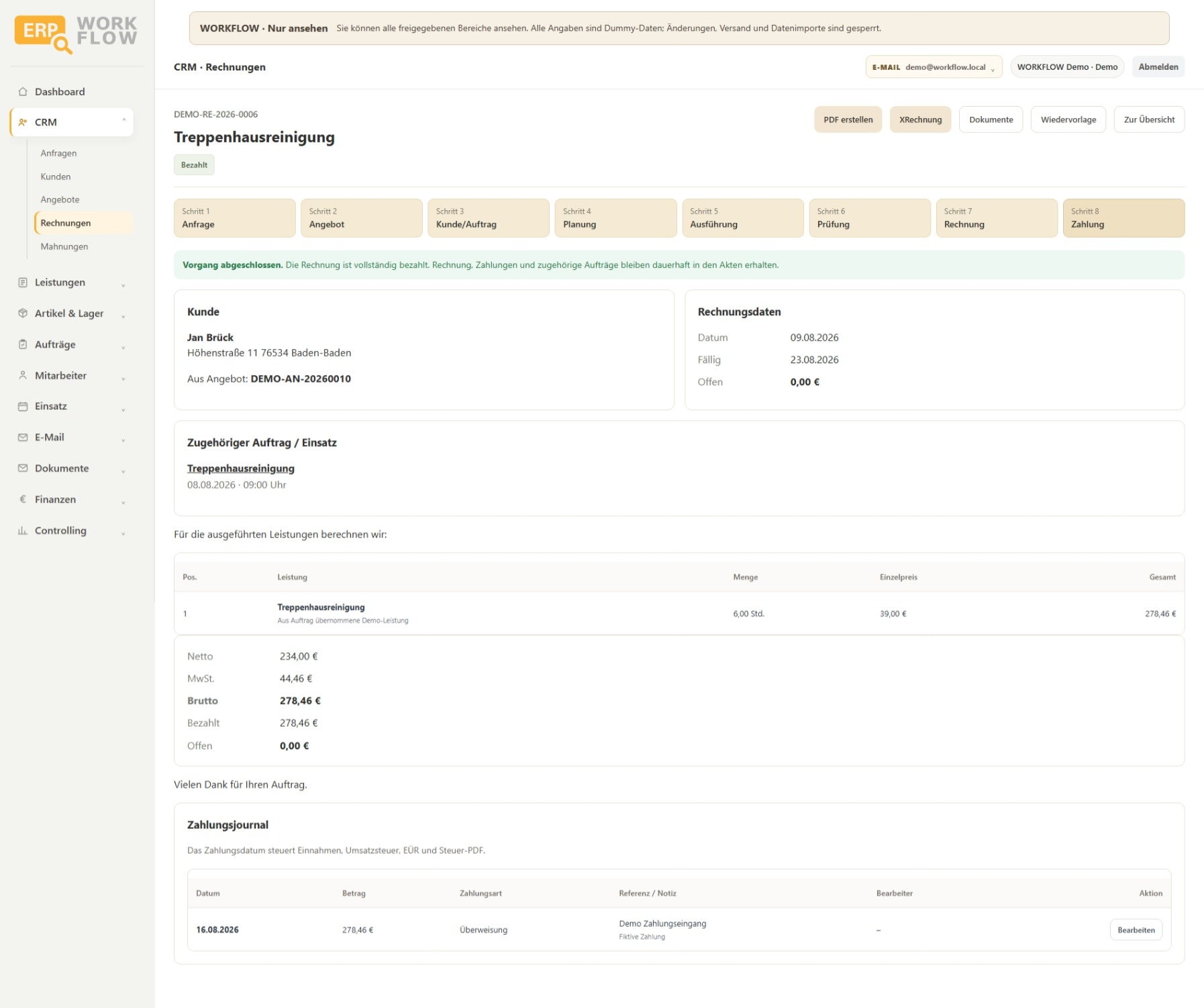Click the Finanzen euro icon

(x=23, y=499)
